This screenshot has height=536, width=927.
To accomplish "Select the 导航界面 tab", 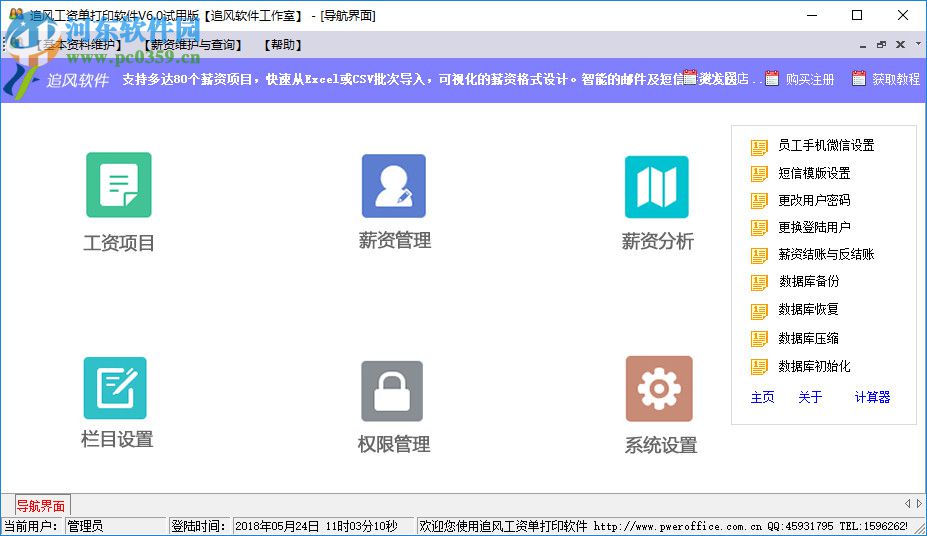I will point(41,506).
